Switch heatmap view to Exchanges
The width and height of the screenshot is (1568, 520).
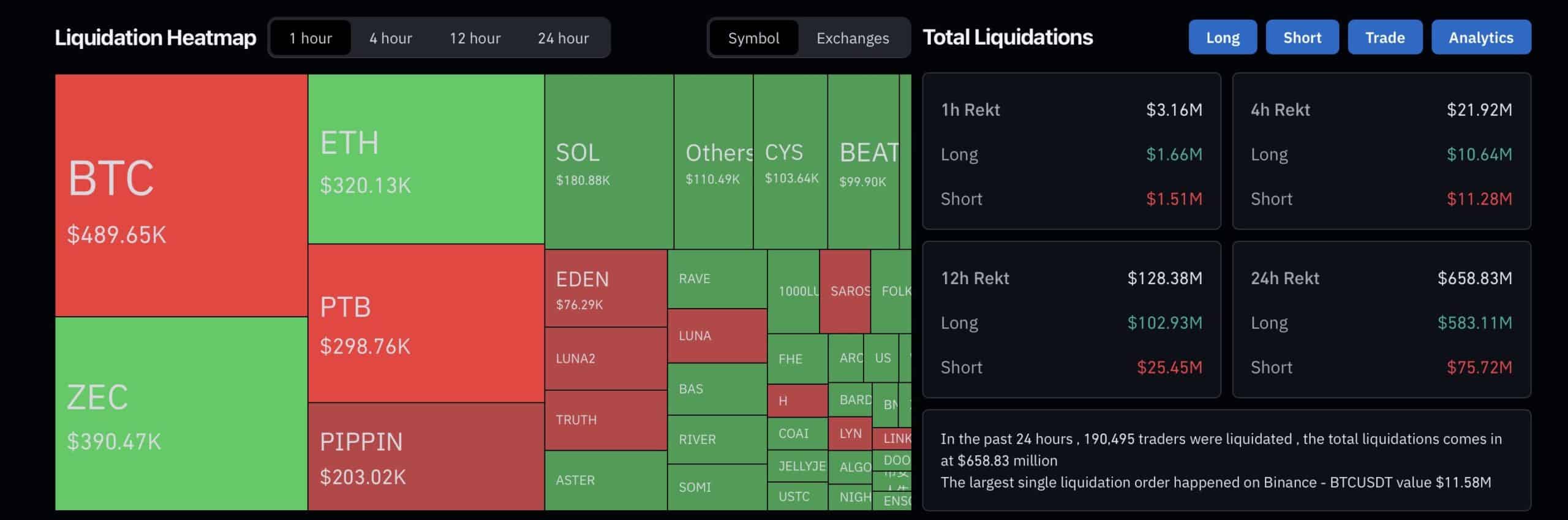pyautogui.click(x=852, y=38)
